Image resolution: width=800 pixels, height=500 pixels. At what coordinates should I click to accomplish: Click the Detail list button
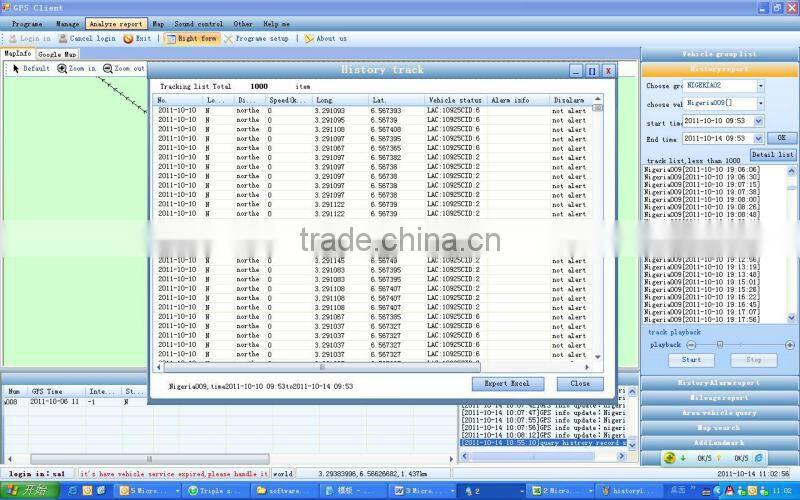[x=773, y=155]
